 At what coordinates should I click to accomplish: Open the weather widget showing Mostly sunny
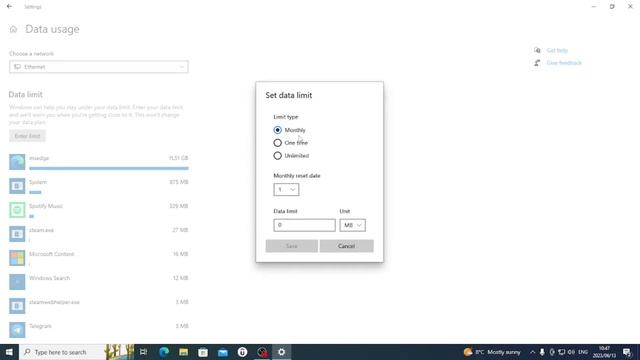(492, 352)
